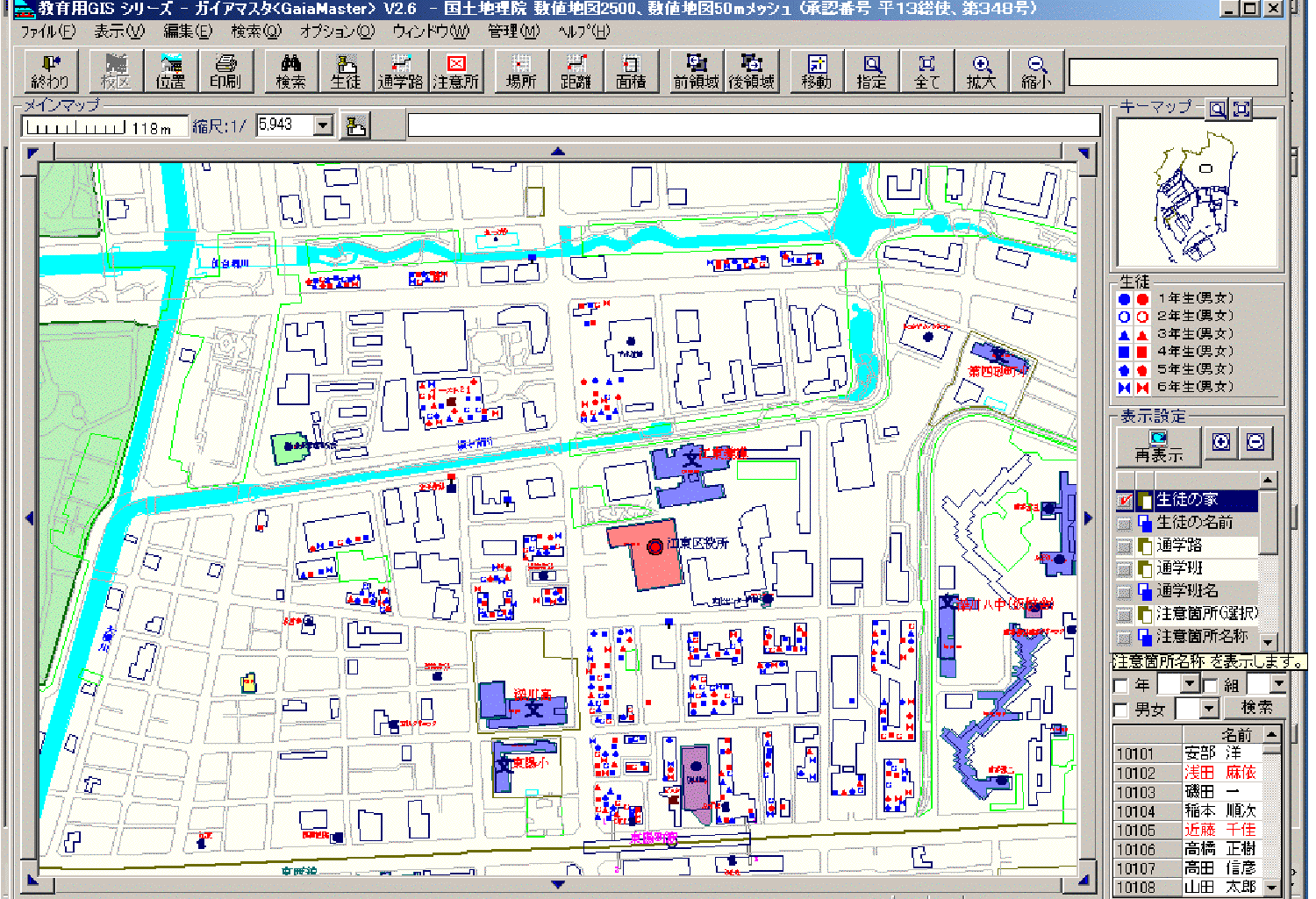Open the 管理(M) menu

click(x=514, y=32)
